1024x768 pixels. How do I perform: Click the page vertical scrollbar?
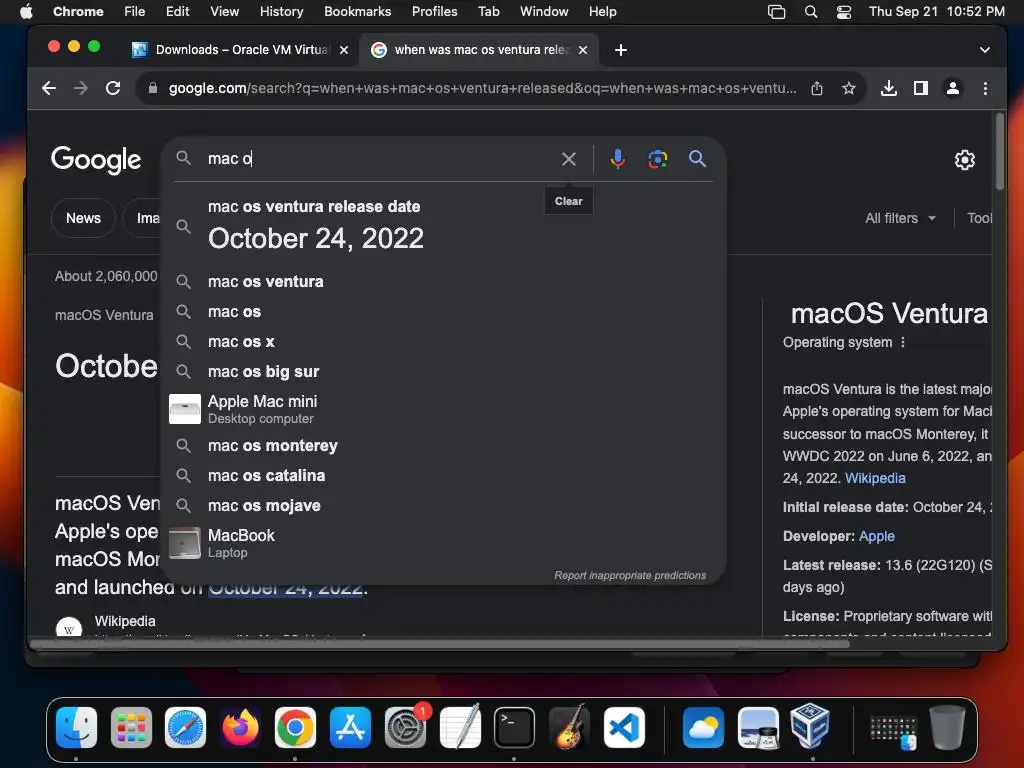tap(999, 153)
